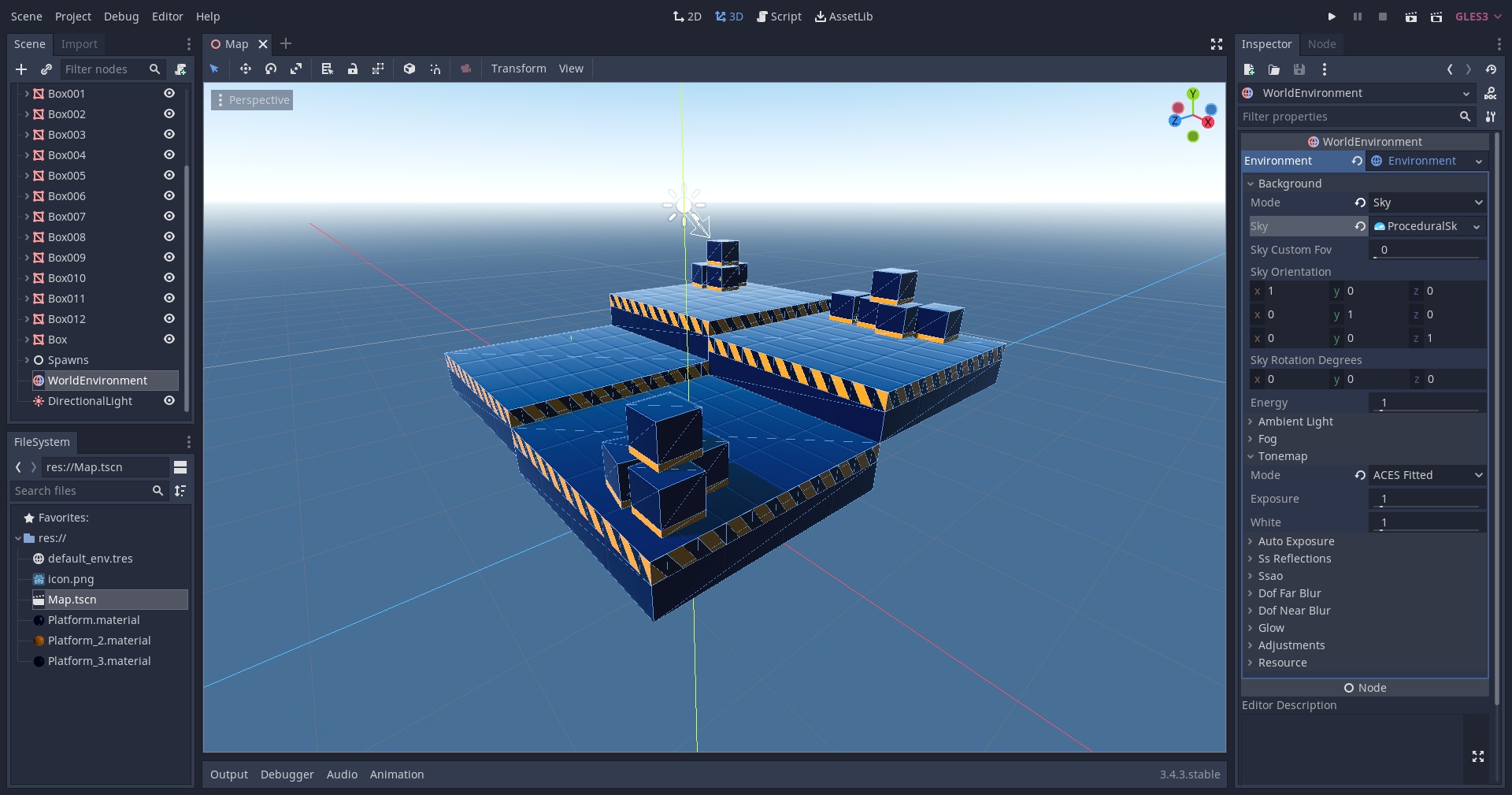Stop the running scene
The width and height of the screenshot is (1512, 795).
(x=1383, y=17)
